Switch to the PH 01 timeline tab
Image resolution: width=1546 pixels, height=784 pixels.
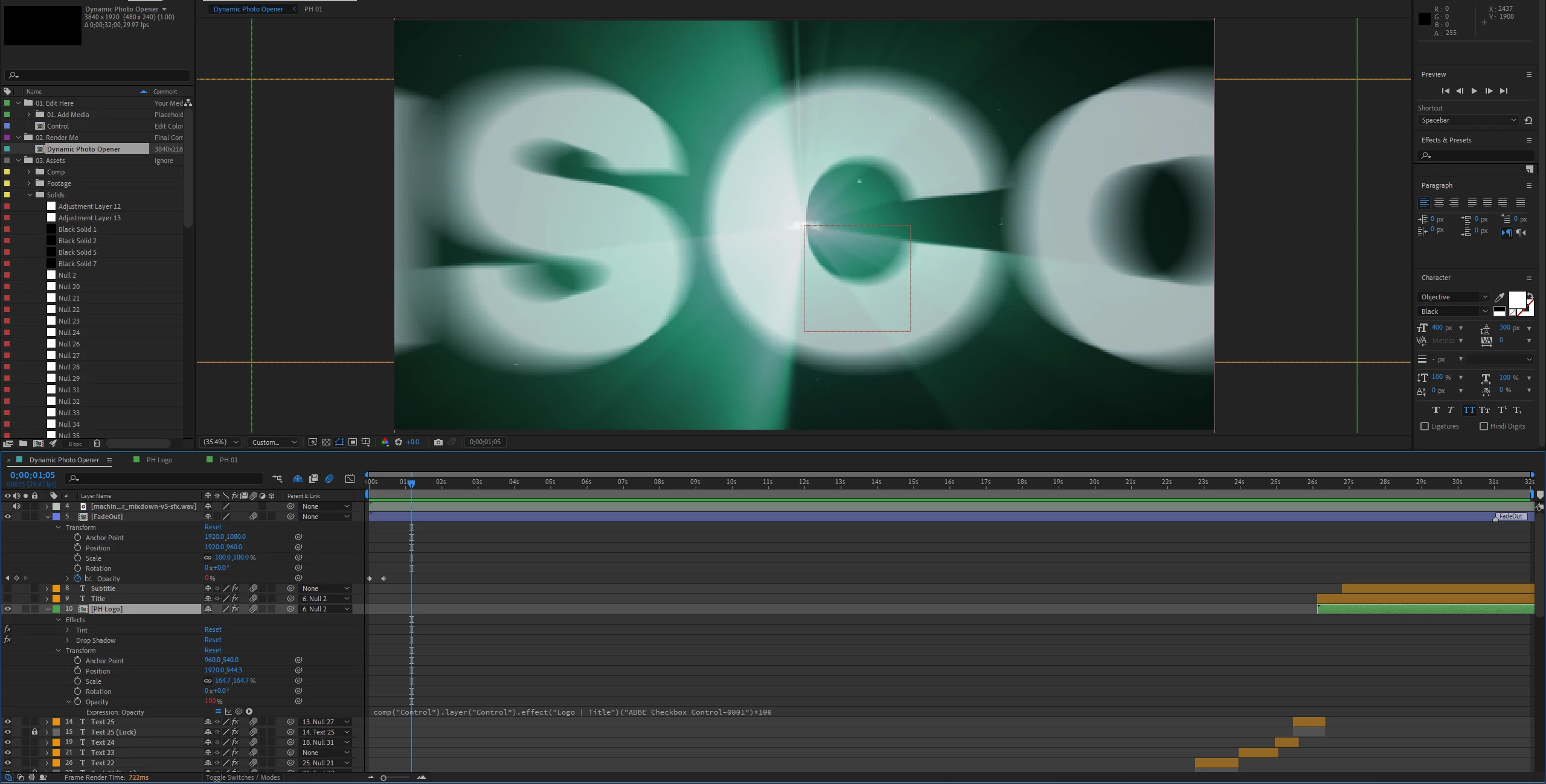[x=228, y=460]
